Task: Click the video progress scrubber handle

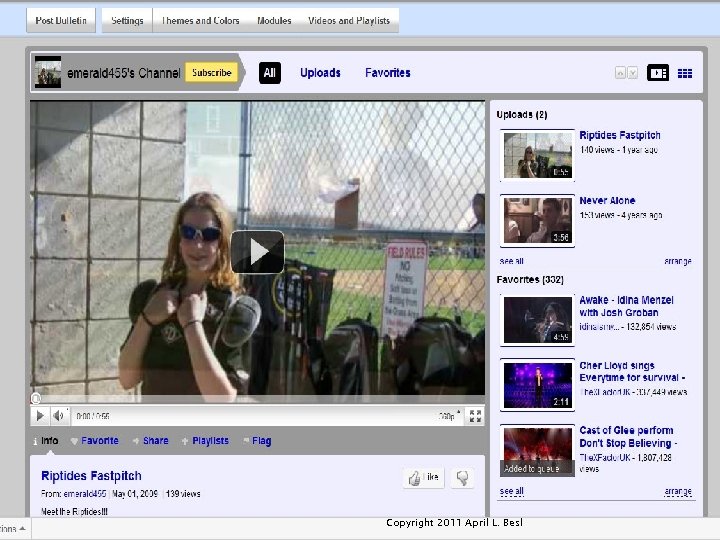Action: [36, 398]
